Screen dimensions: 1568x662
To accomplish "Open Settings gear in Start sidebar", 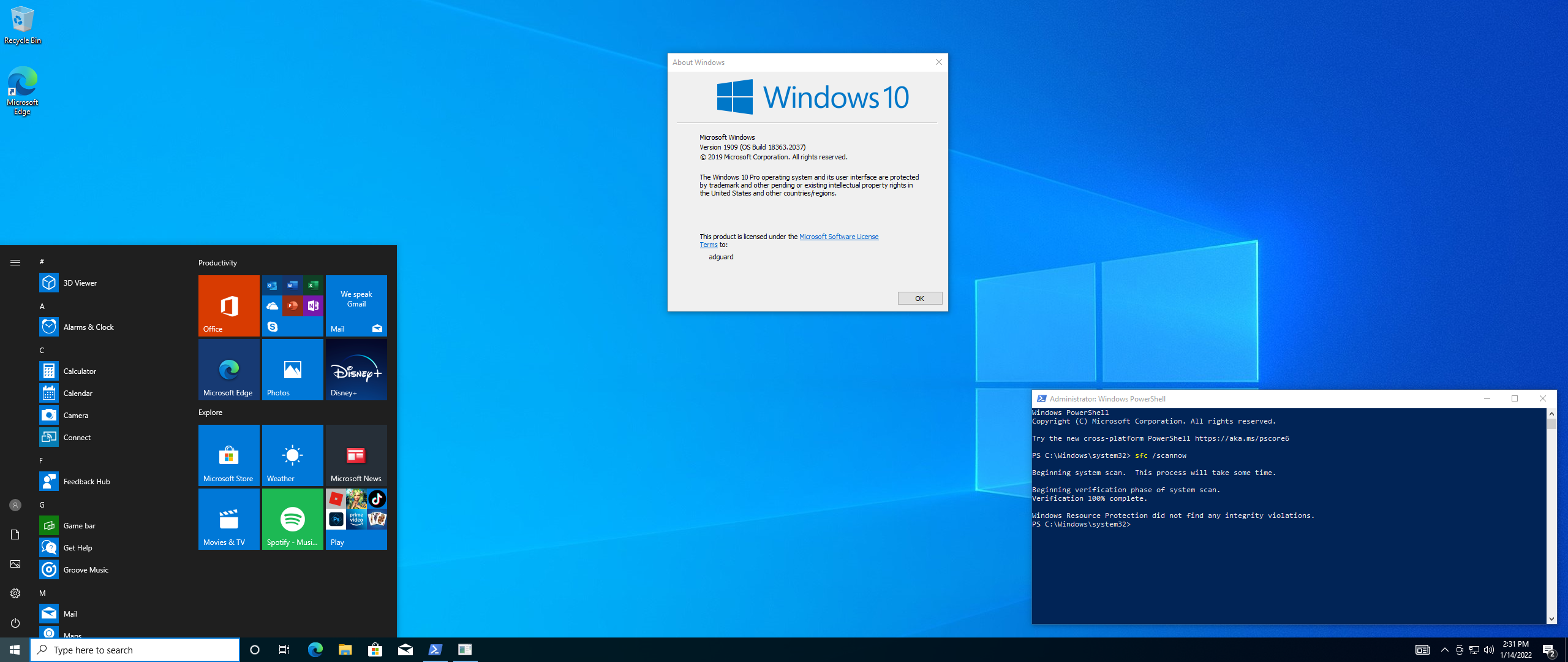I will click(15, 593).
